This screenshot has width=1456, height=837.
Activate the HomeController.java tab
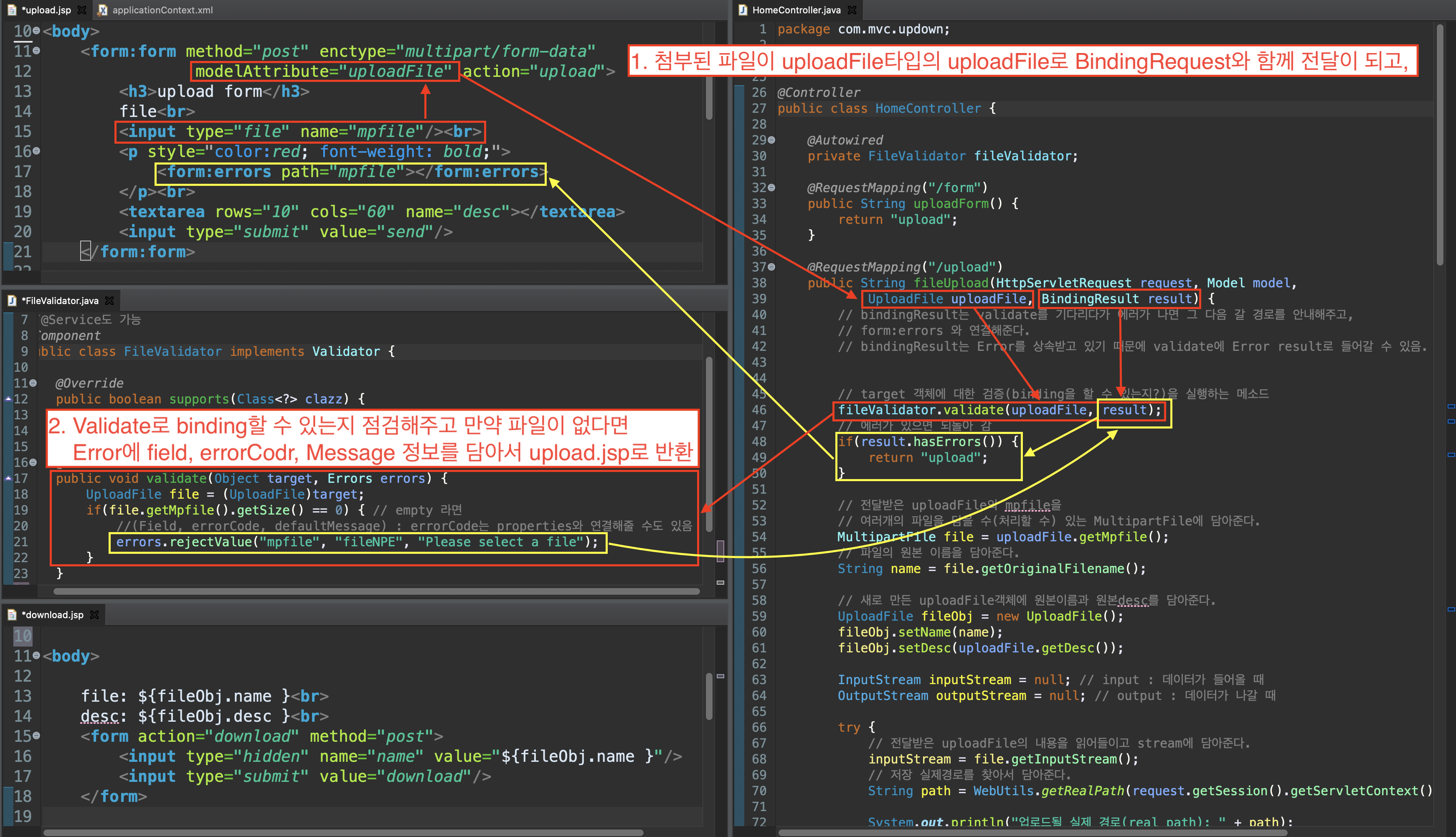point(796,10)
